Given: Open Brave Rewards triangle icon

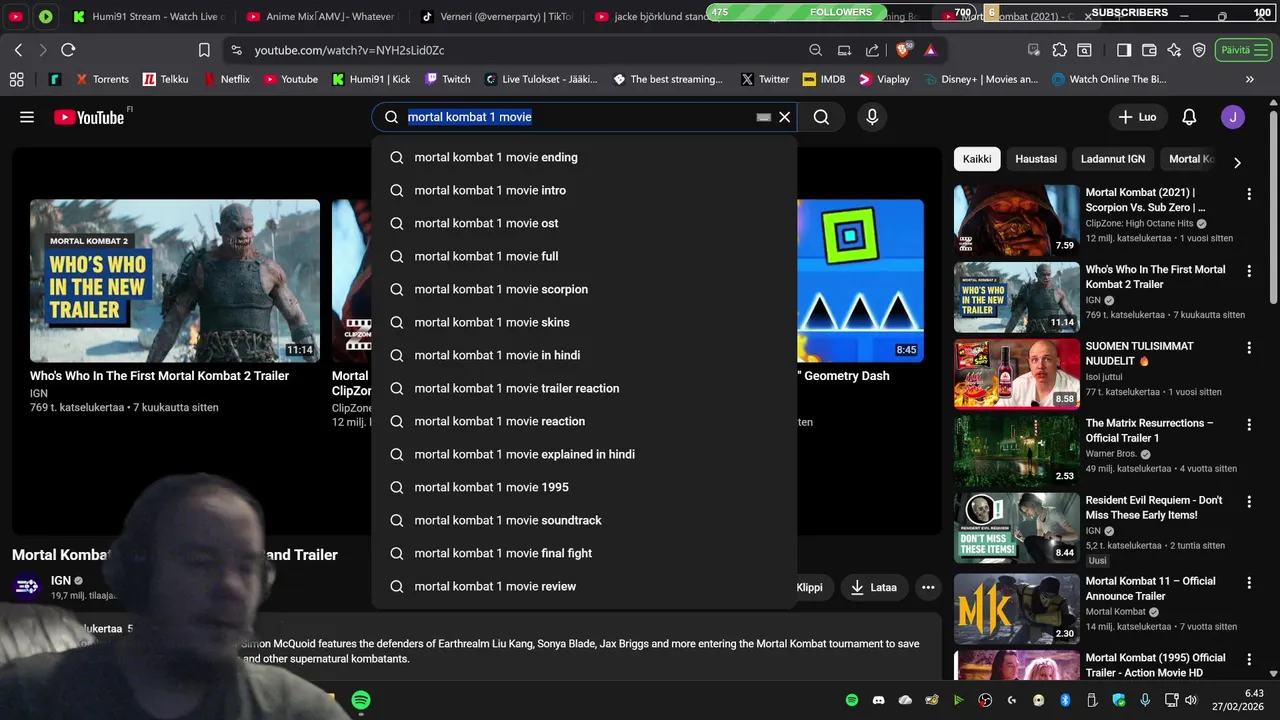Looking at the screenshot, I should pyautogui.click(x=930, y=50).
